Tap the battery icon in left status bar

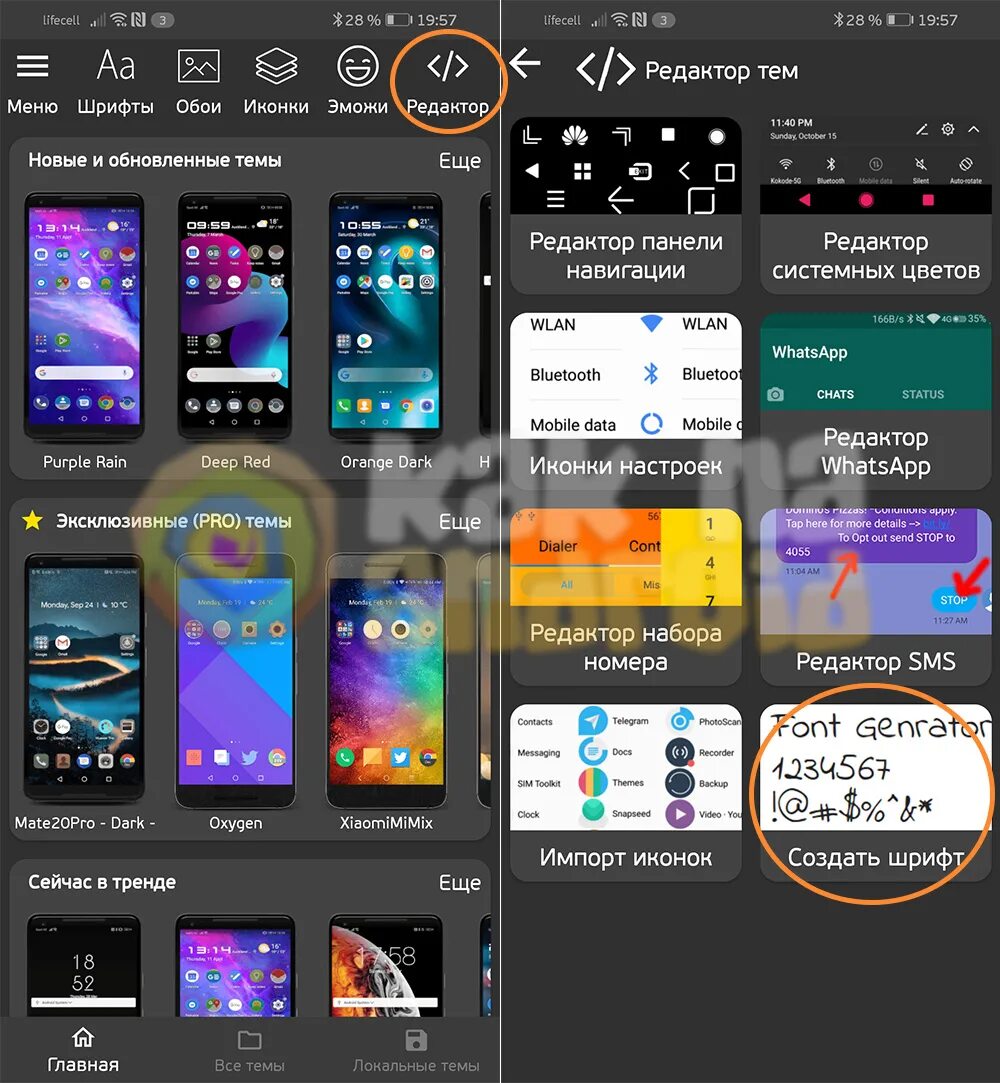[x=398, y=20]
